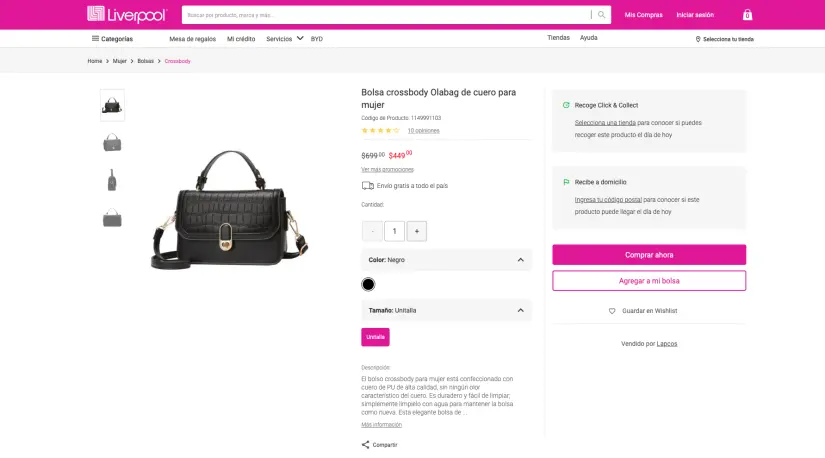
Task: Collapse the Tamaño section chevron
Action: pos(521,310)
